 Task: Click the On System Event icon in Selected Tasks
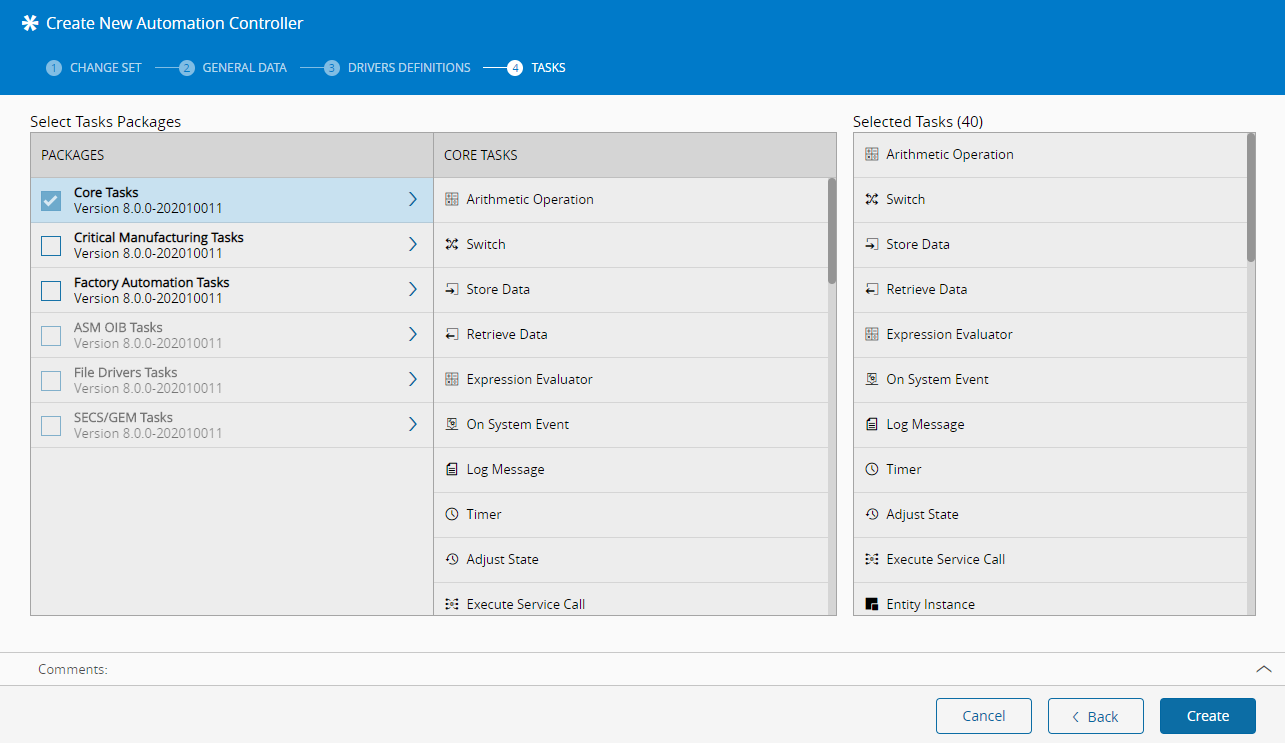point(871,380)
